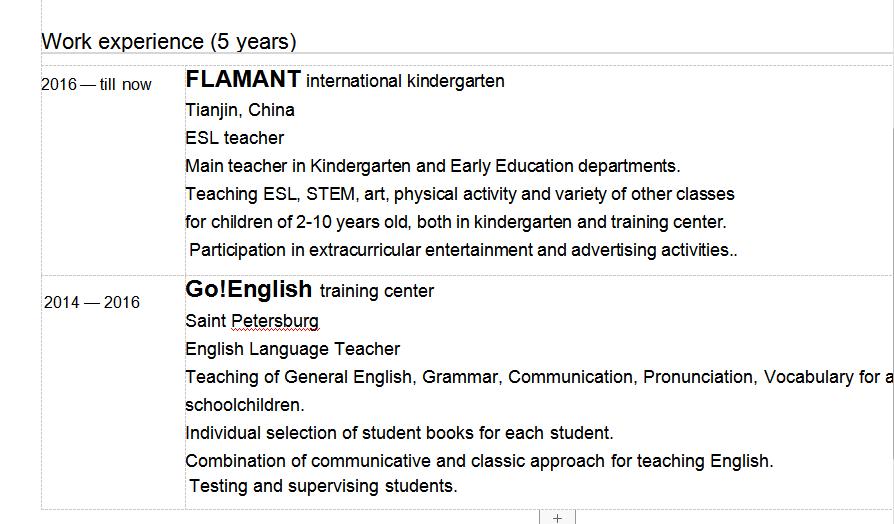Place cursor in "Tianjin, China" line
The image size is (894, 524).
(240, 110)
